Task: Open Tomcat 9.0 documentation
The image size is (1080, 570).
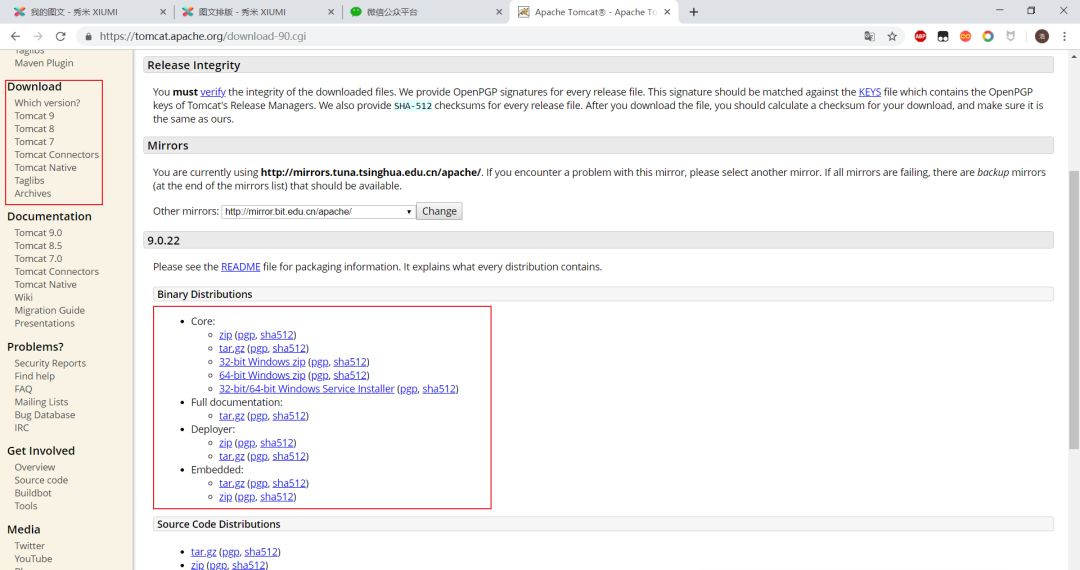Action: coord(38,233)
